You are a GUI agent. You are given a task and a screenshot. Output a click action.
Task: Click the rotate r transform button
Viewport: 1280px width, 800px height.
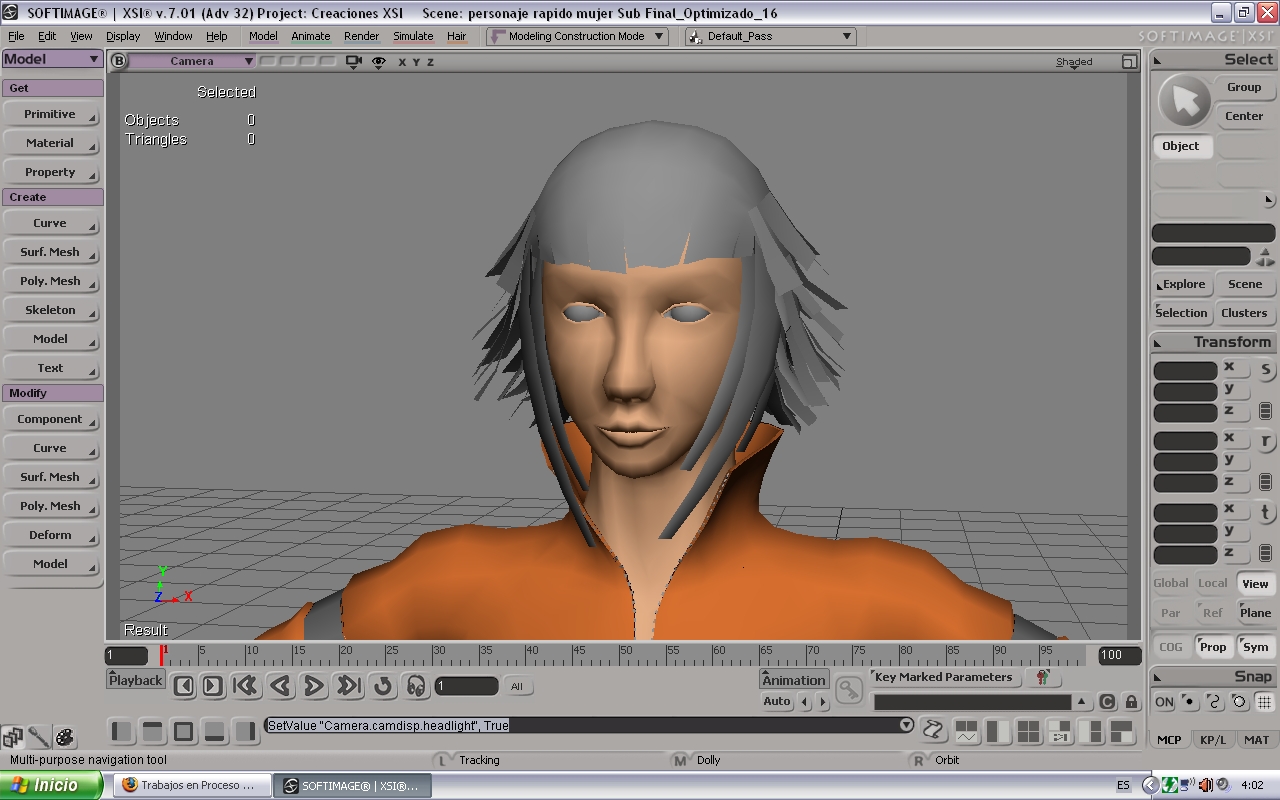click(x=1265, y=441)
